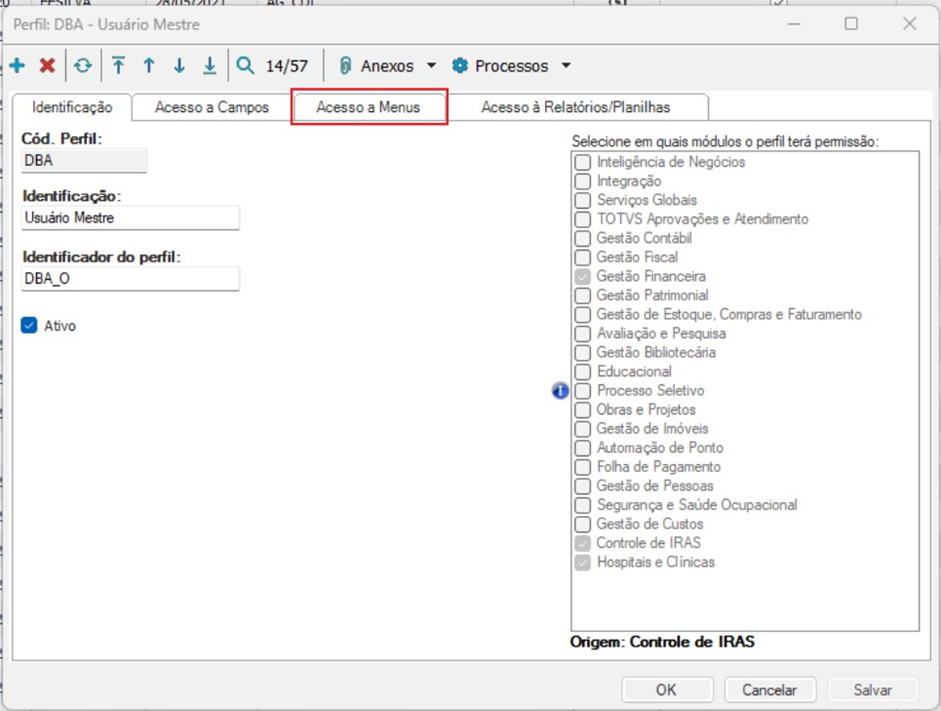Click the info icon beside Processo Seletivo
This screenshot has height=711, width=941.
click(566, 390)
